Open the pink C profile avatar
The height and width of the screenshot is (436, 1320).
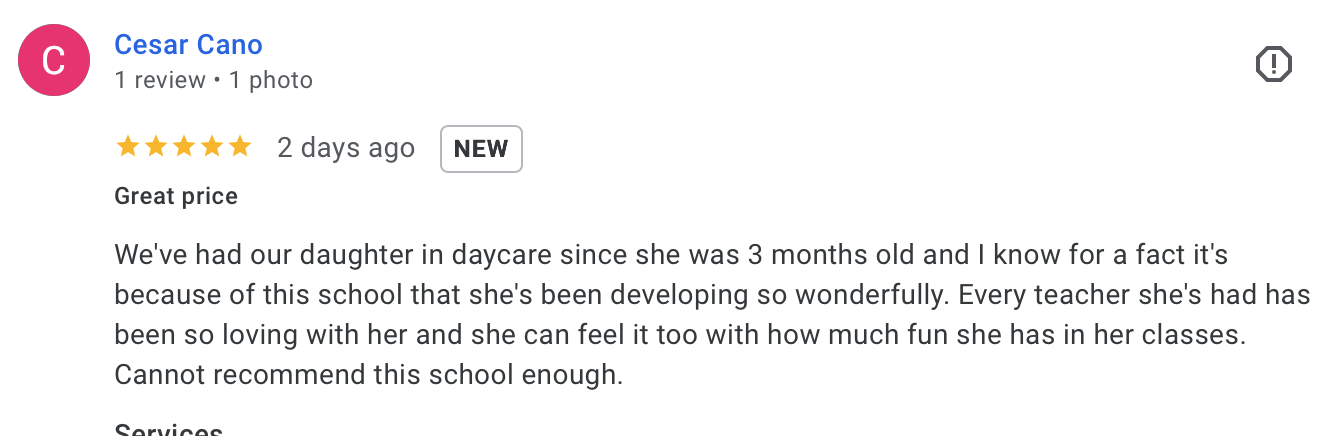point(56,61)
